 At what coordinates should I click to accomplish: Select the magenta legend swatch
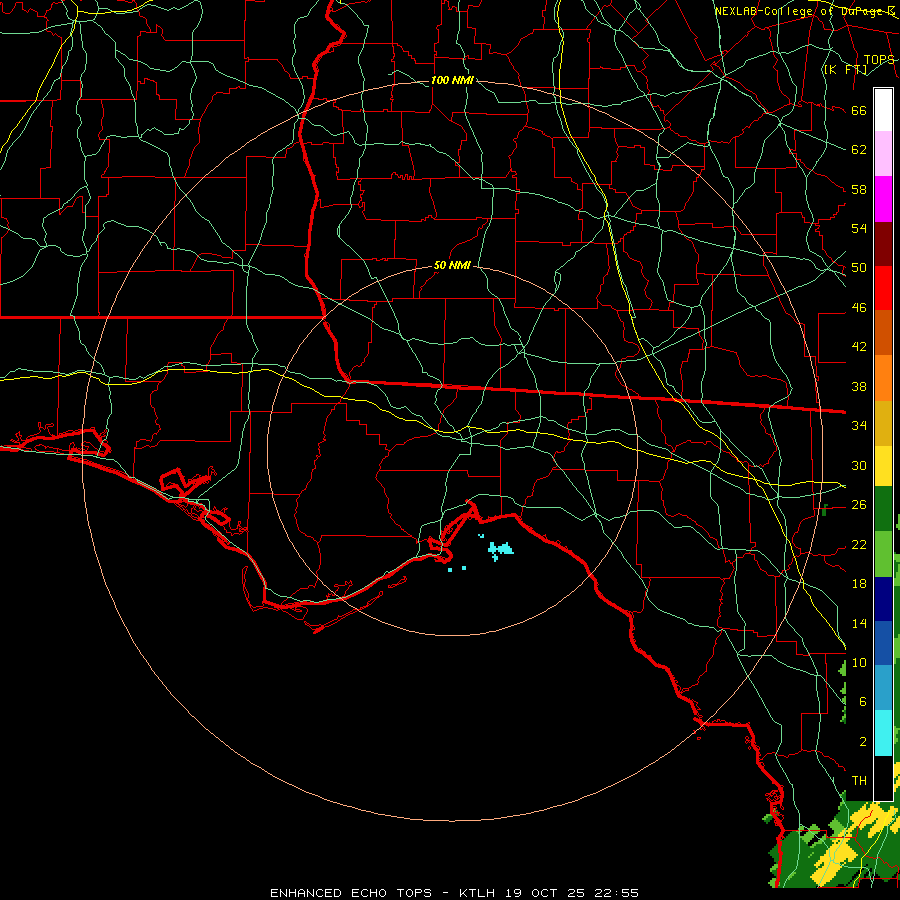[883, 199]
